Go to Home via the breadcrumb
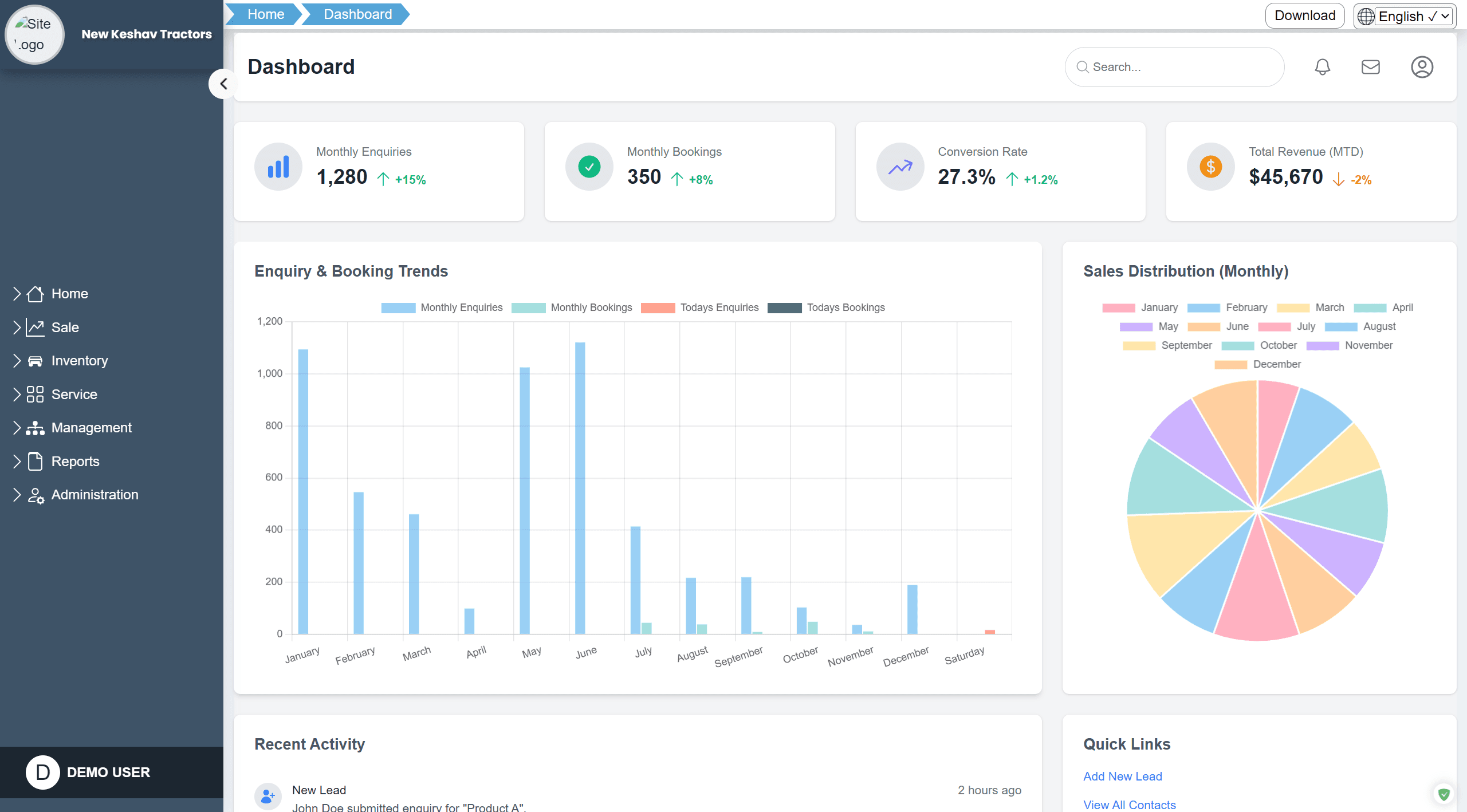Image resolution: width=1467 pixels, height=812 pixels. (265, 14)
